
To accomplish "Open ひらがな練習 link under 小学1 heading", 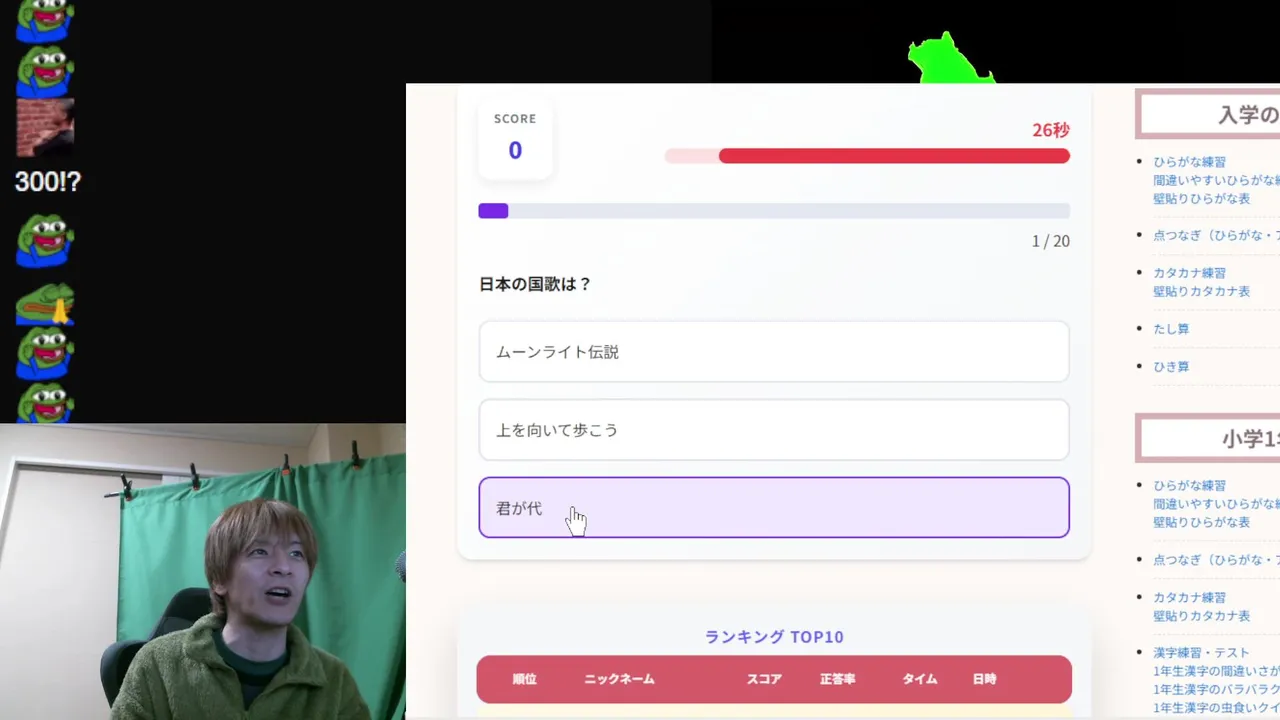I will [x=1189, y=486].
